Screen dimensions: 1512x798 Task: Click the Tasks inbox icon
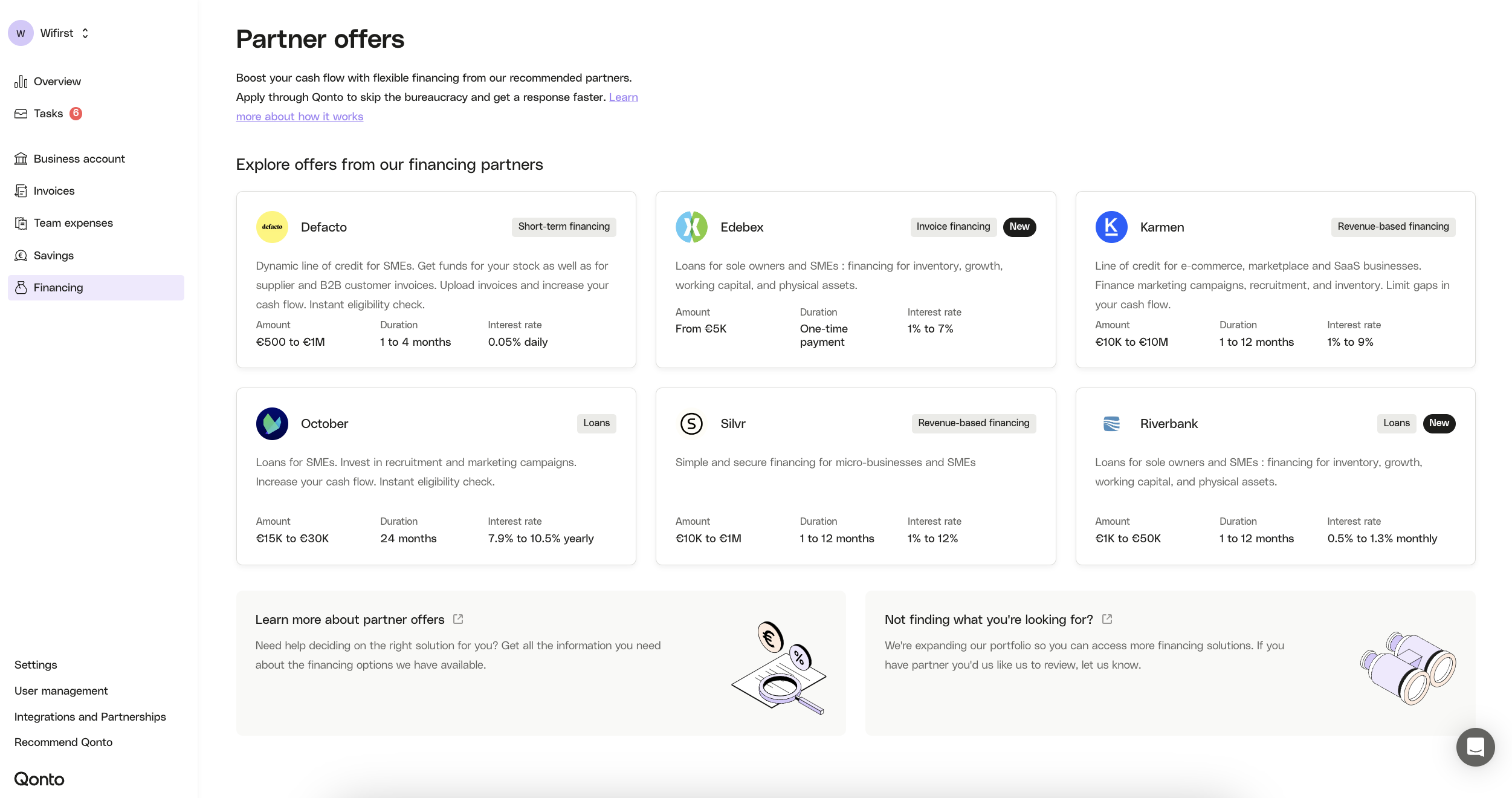click(x=21, y=114)
